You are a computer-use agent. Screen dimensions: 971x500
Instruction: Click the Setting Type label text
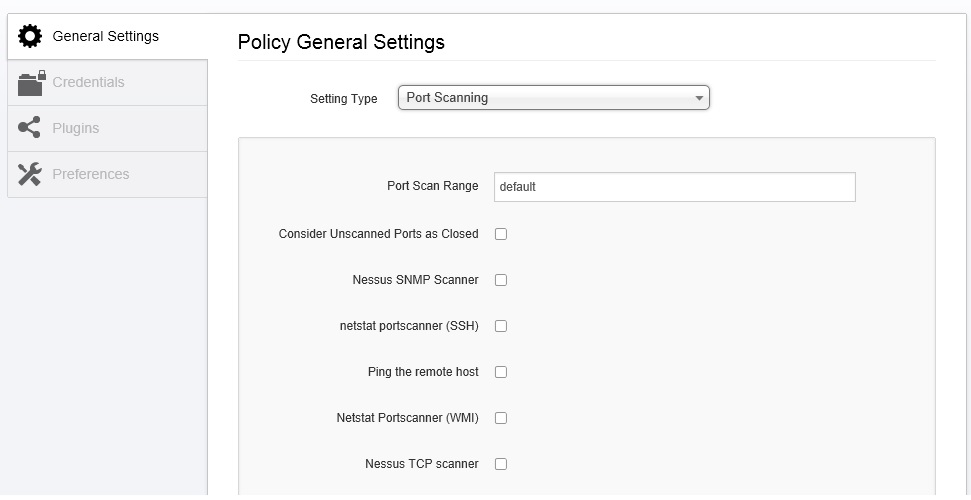pos(343,99)
